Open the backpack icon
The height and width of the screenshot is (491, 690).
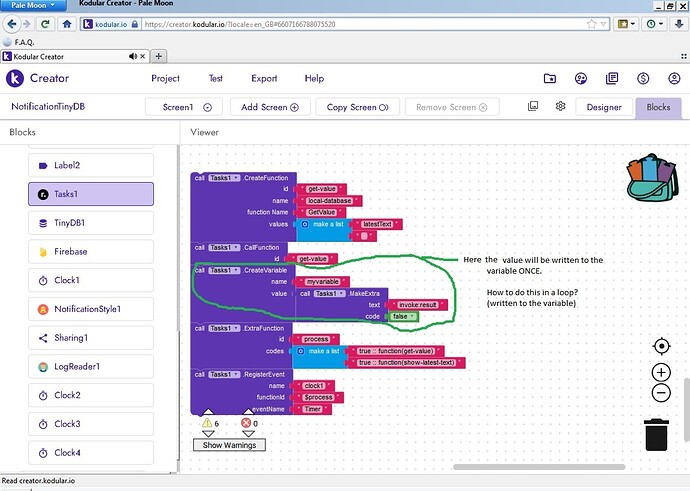pos(652,178)
